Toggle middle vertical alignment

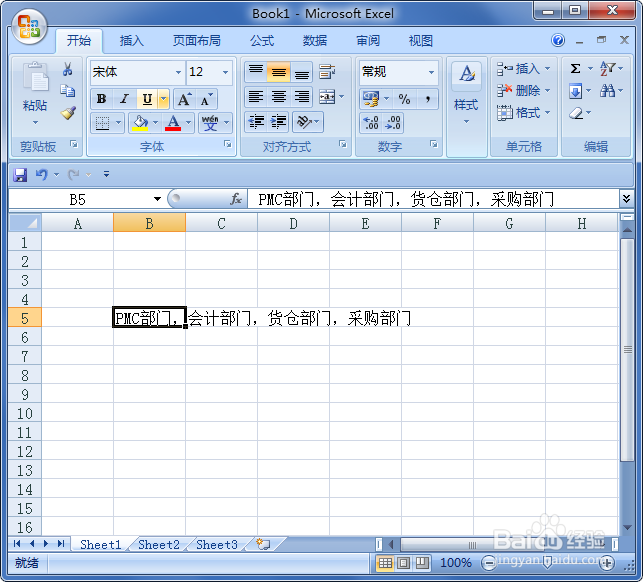279,72
